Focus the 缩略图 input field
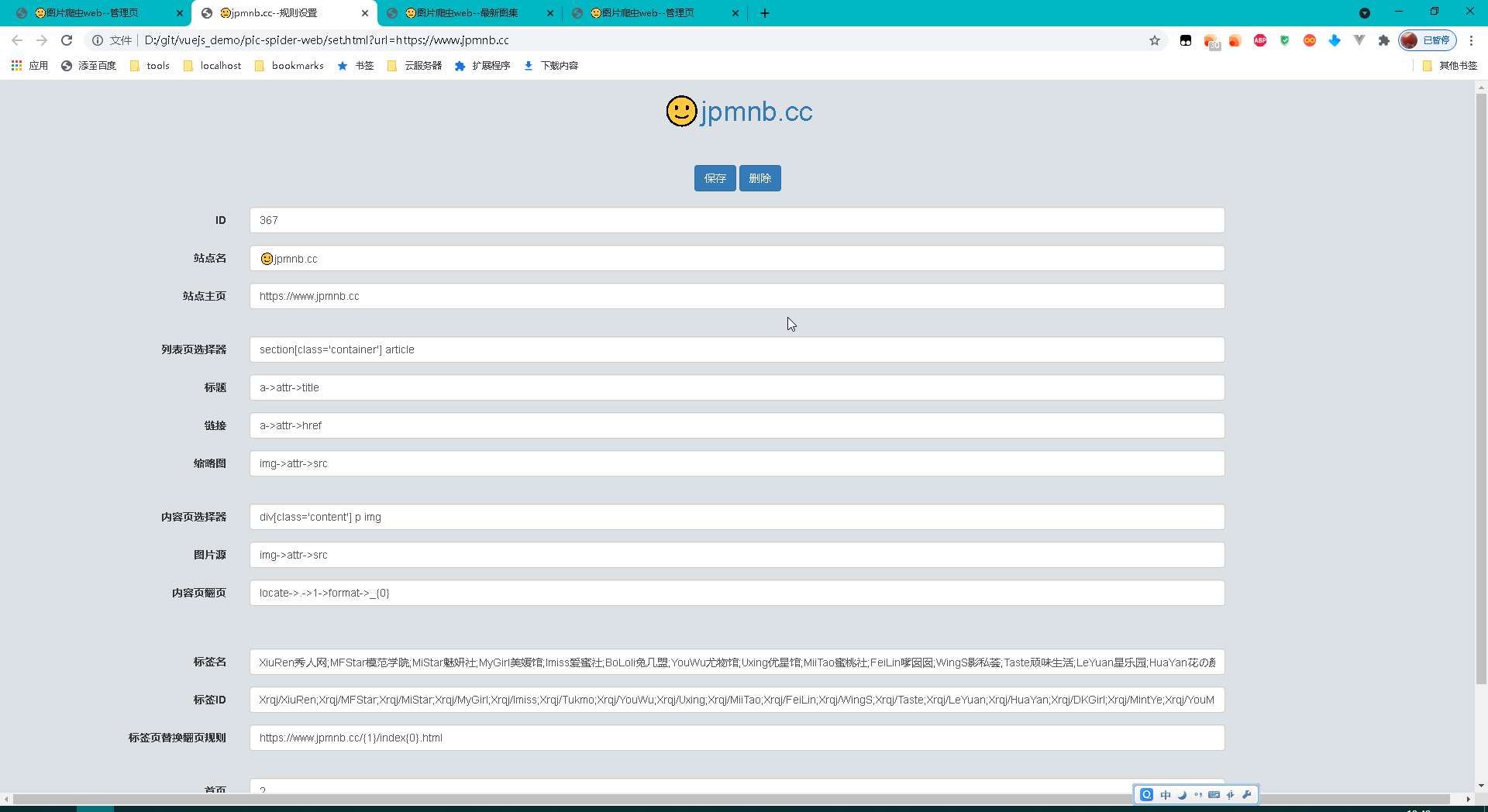This screenshot has height=812, width=1488. tap(737, 463)
